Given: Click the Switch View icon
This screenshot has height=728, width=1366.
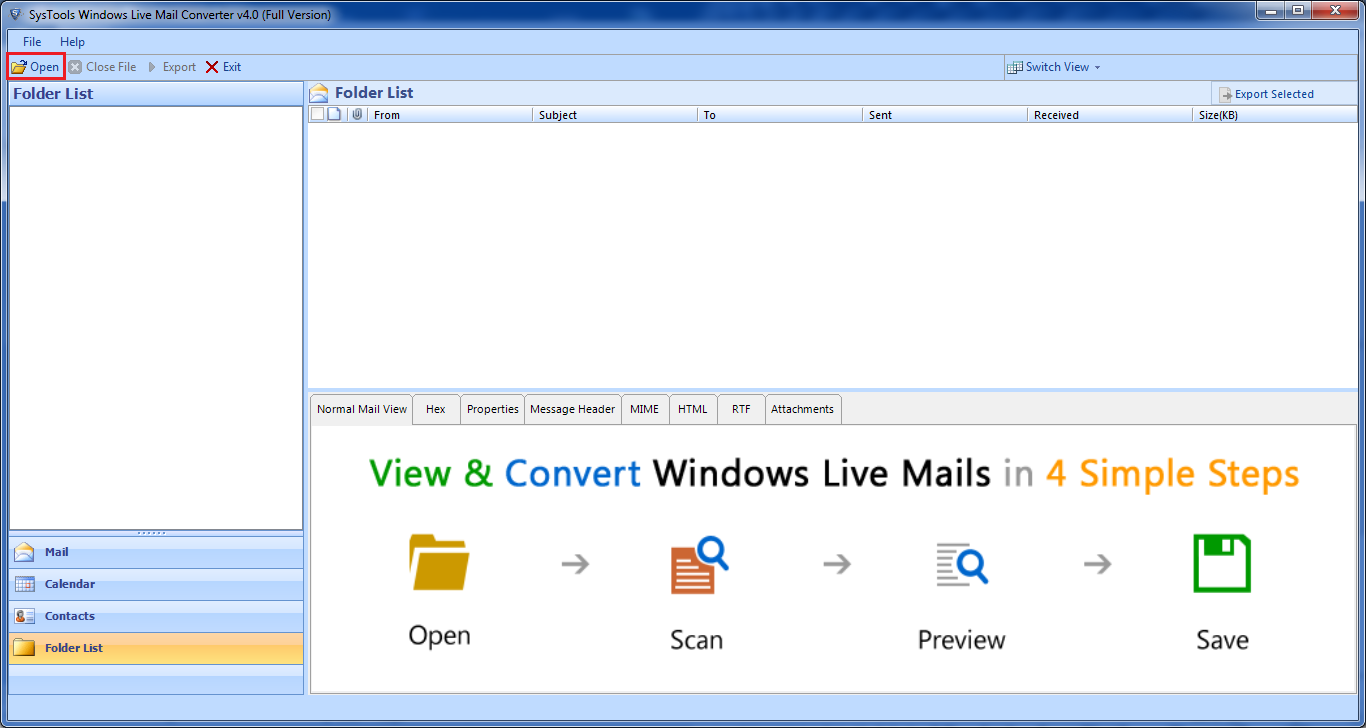Looking at the screenshot, I should pyautogui.click(x=1017, y=67).
